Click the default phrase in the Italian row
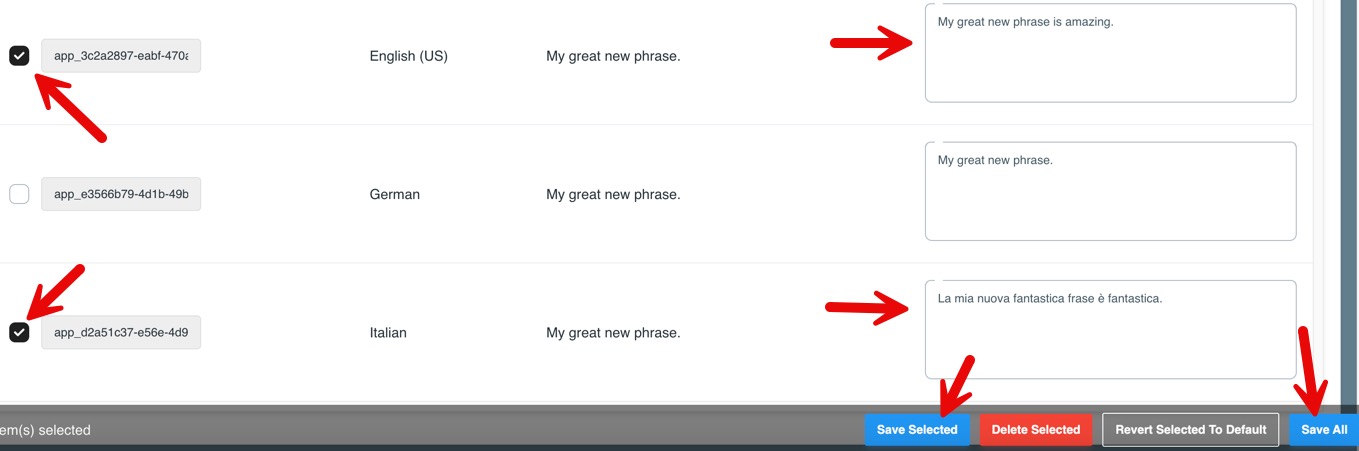1359x451 pixels. pos(613,332)
